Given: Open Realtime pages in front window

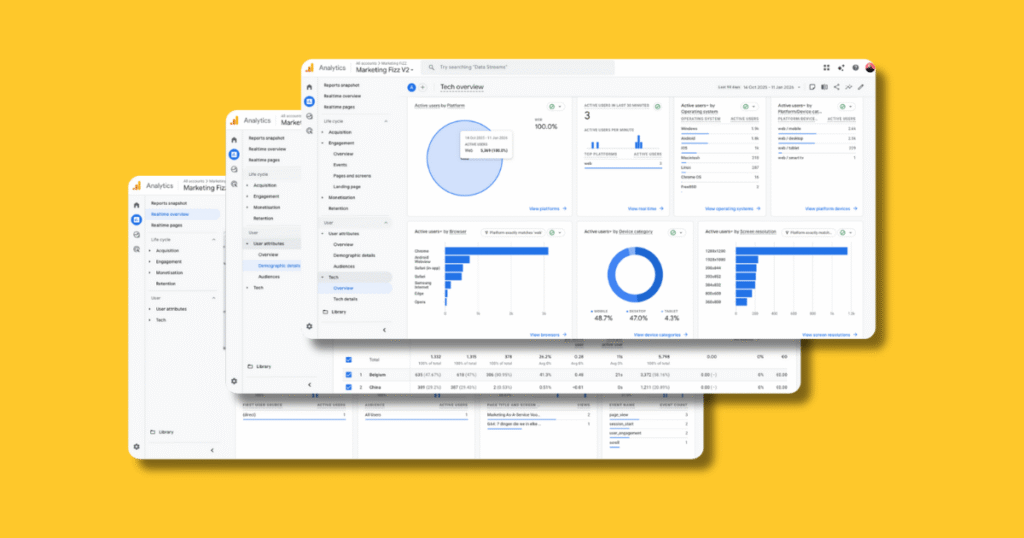Looking at the screenshot, I should [340, 107].
